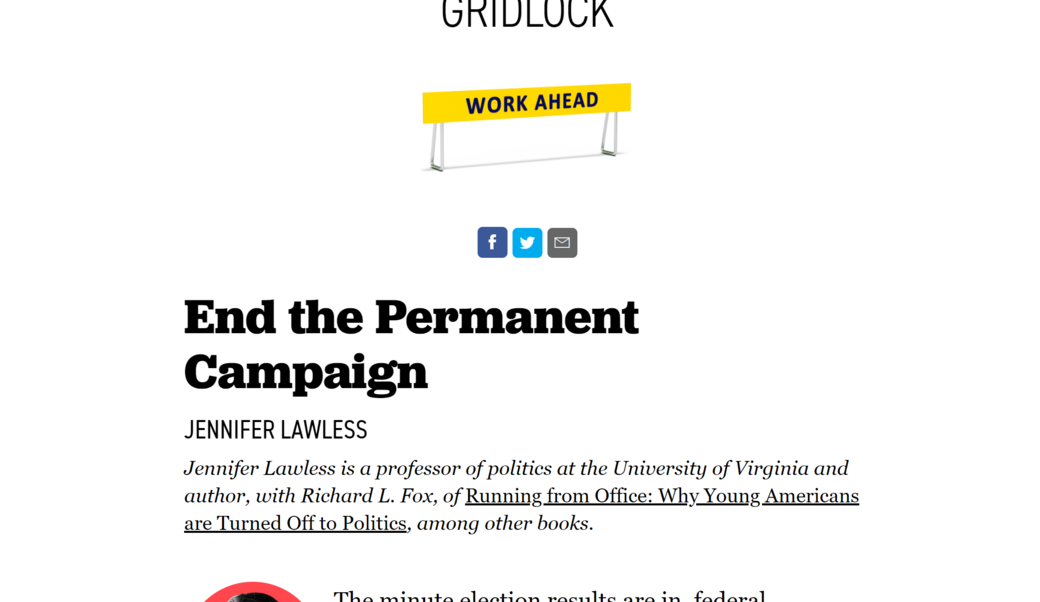Select the middle icon in the share row
The image size is (1040, 602).
click(x=527, y=242)
